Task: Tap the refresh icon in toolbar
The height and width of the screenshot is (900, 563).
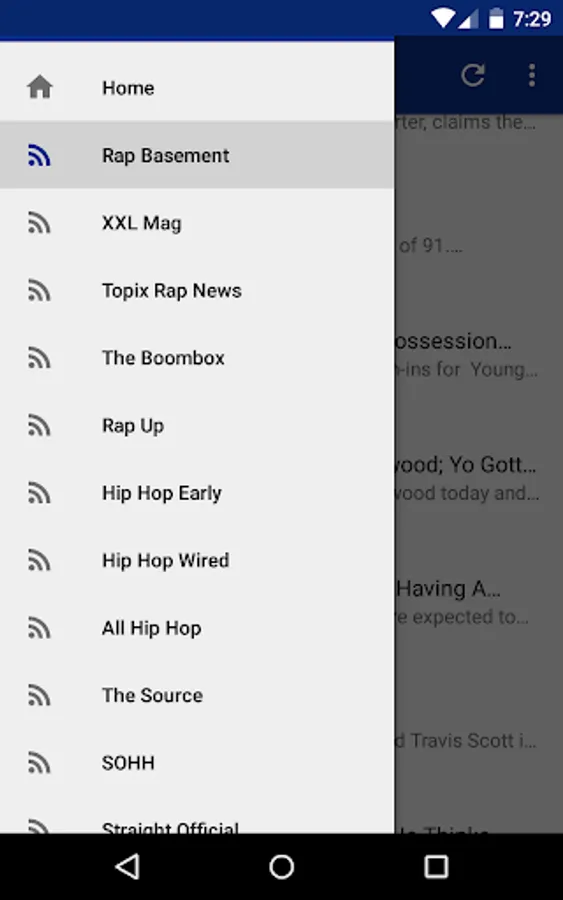Action: tap(473, 75)
